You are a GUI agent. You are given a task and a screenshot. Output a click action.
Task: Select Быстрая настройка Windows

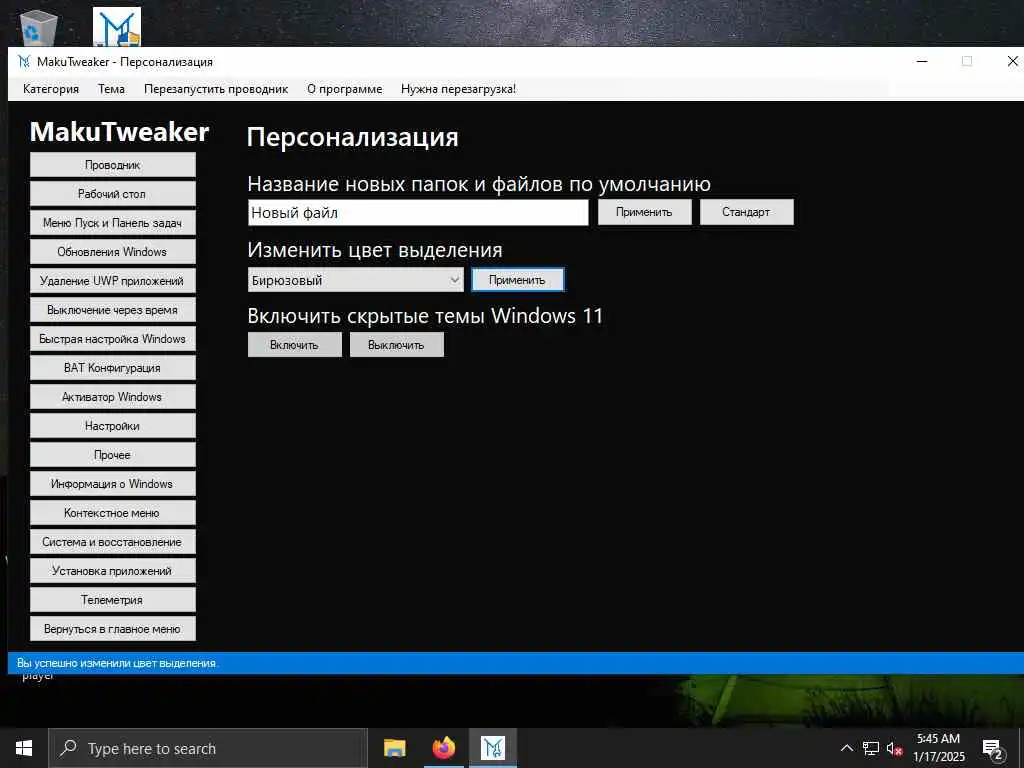112,339
